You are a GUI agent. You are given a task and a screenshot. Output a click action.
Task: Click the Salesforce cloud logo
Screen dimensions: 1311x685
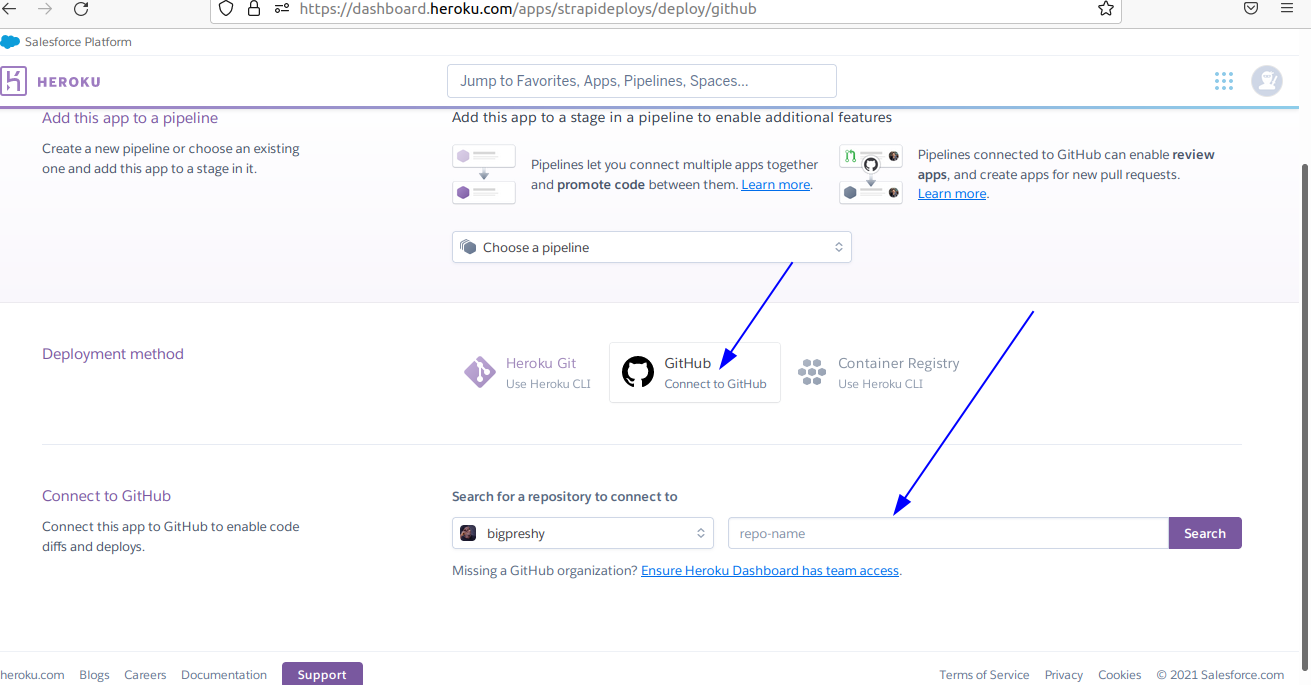point(10,42)
